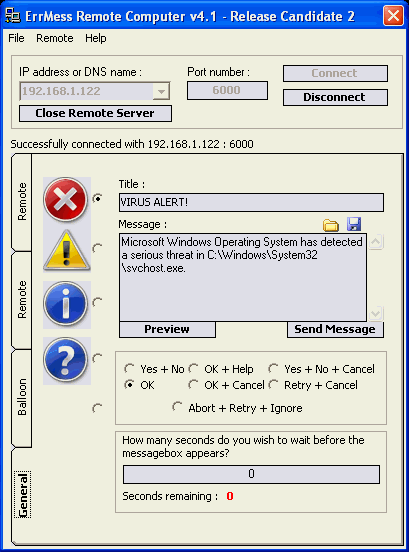Switch to the Balloon vertical tab
This screenshot has height=552, width=409.
pos(22,397)
